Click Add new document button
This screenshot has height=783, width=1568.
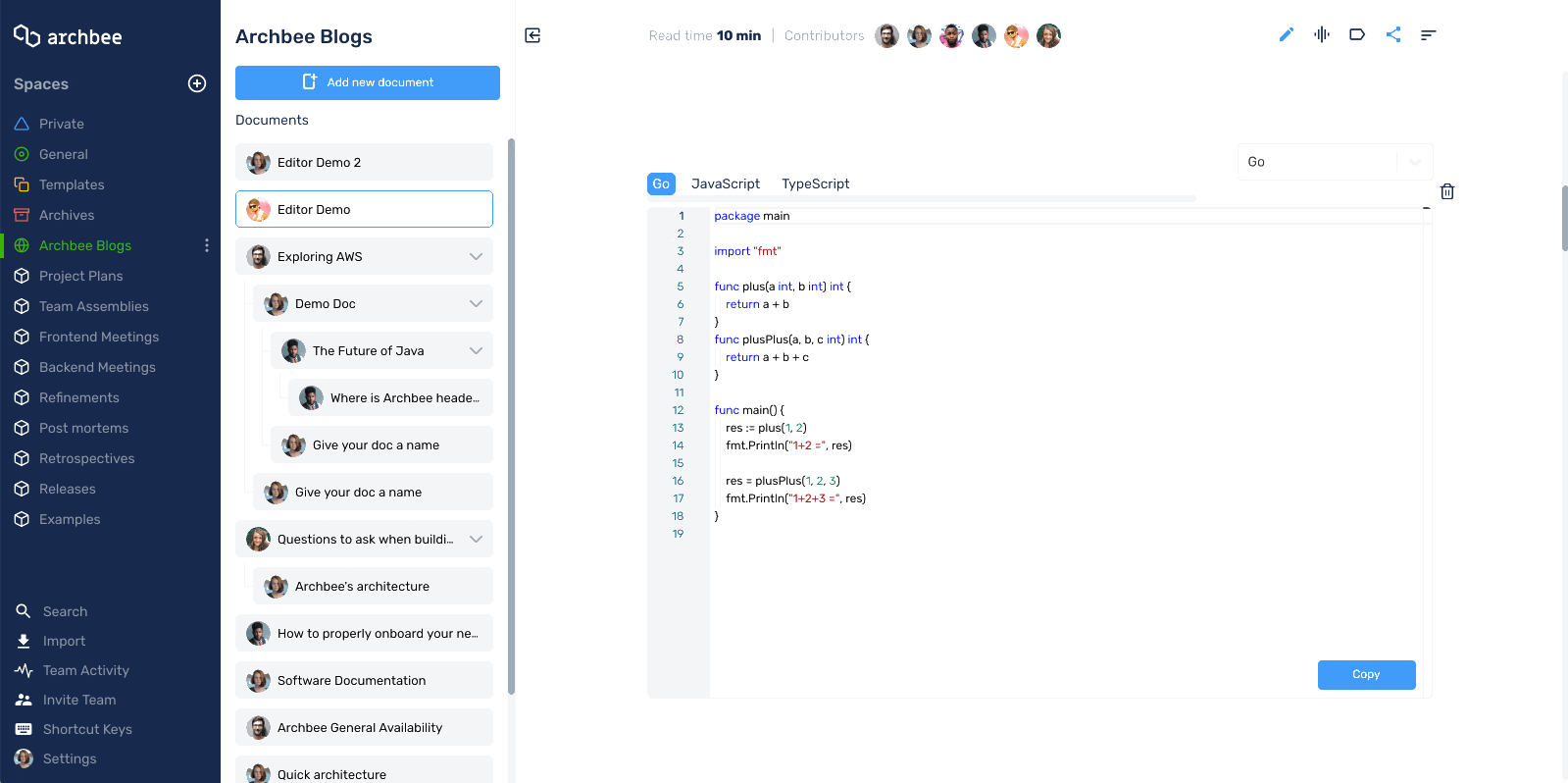[x=368, y=82]
